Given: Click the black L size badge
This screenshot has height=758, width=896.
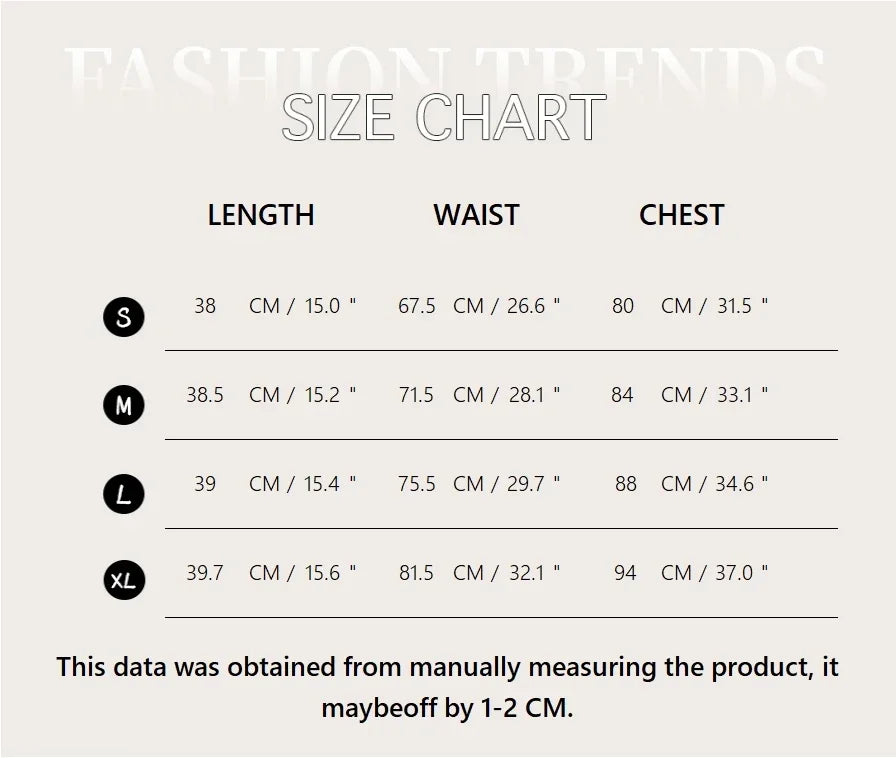Looking at the screenshot, I should click(124, 494).
